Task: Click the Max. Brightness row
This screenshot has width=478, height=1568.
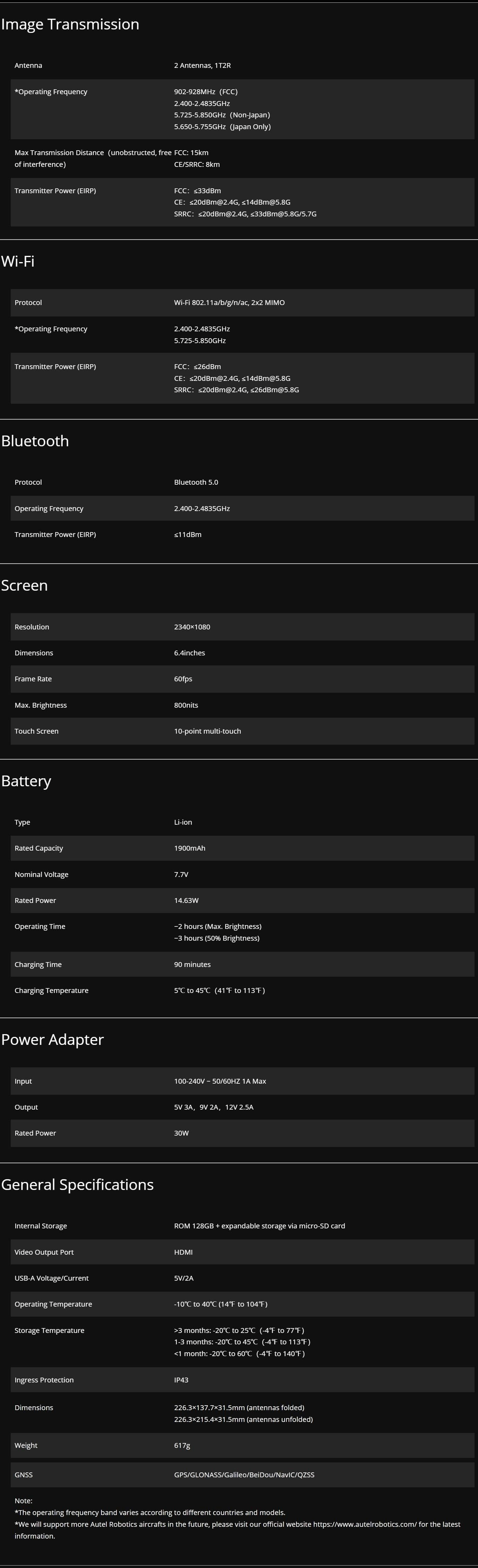Action: (x=242, y=705)
